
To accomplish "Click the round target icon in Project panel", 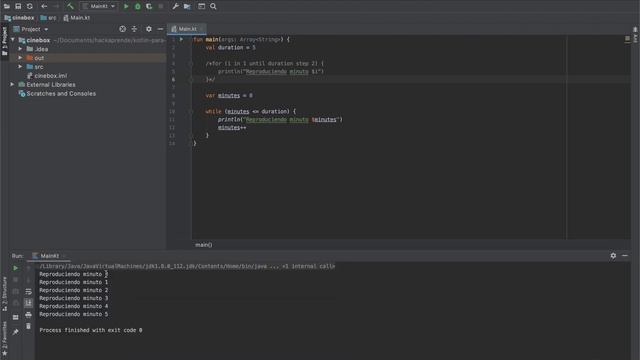I will (122, 29).
